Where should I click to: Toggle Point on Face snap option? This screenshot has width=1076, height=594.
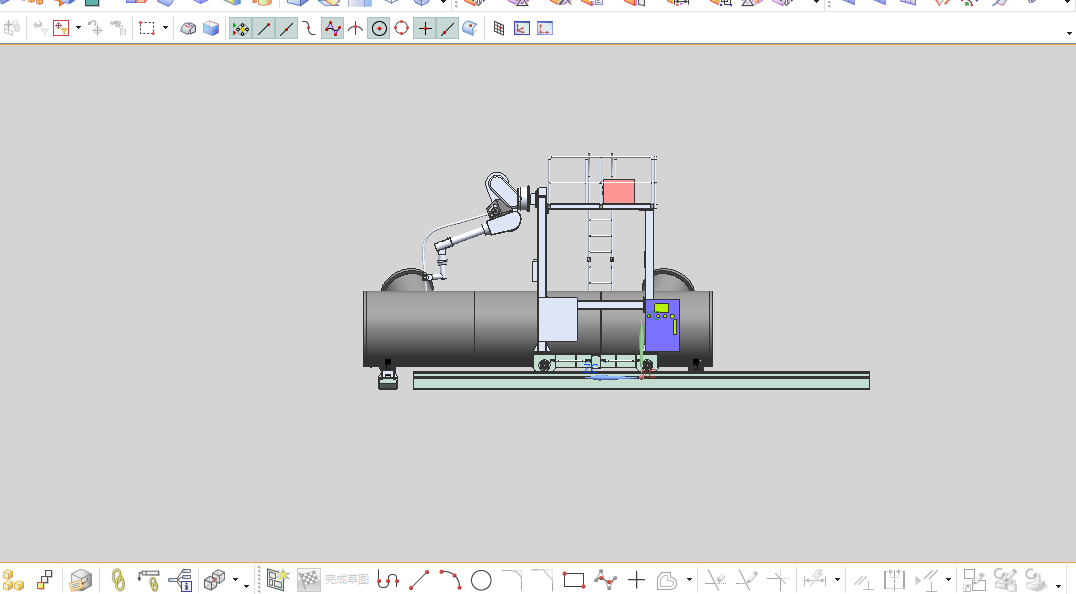pos(470,29)
